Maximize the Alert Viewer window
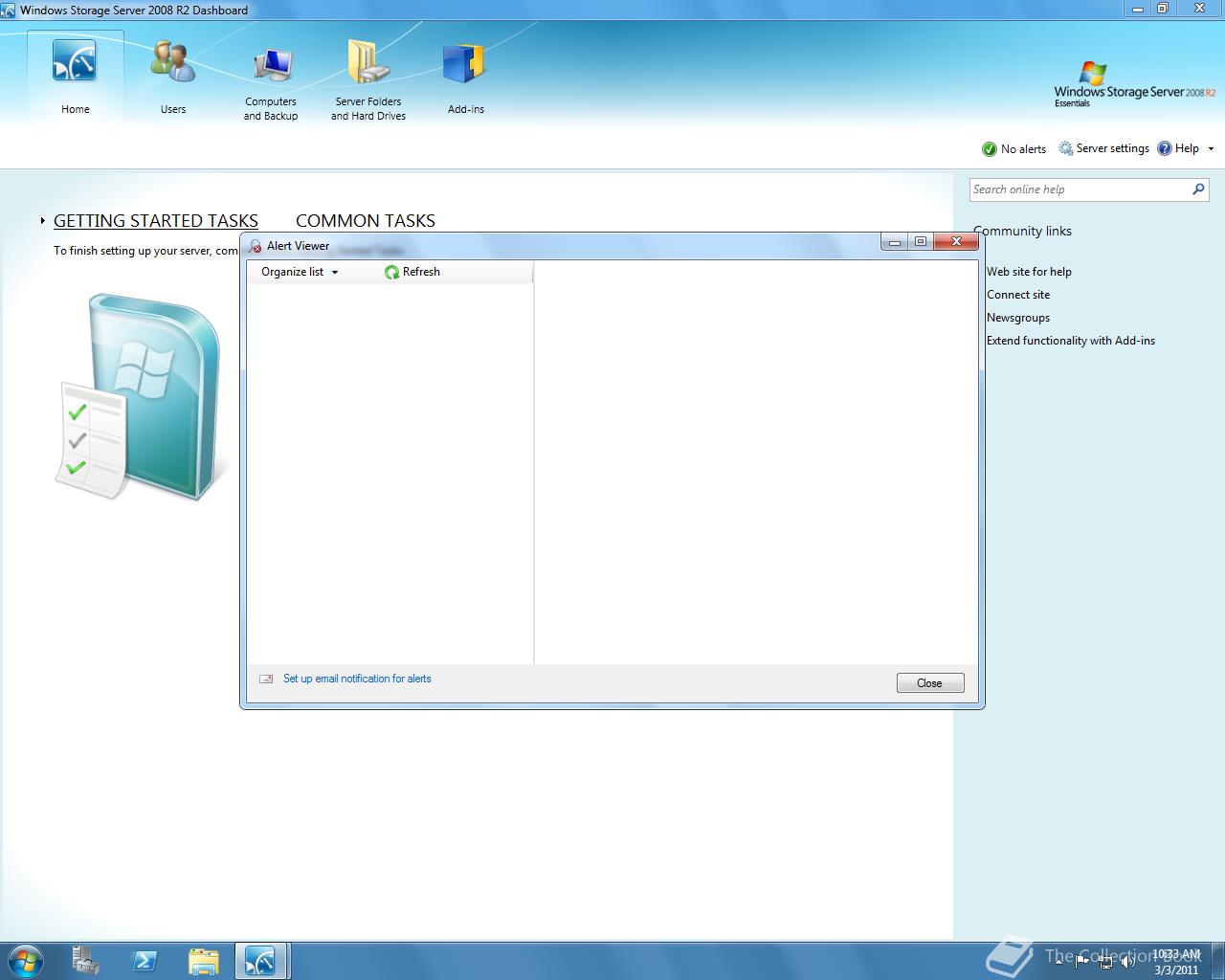This screenshot has height=980, width=1225. 920,242
